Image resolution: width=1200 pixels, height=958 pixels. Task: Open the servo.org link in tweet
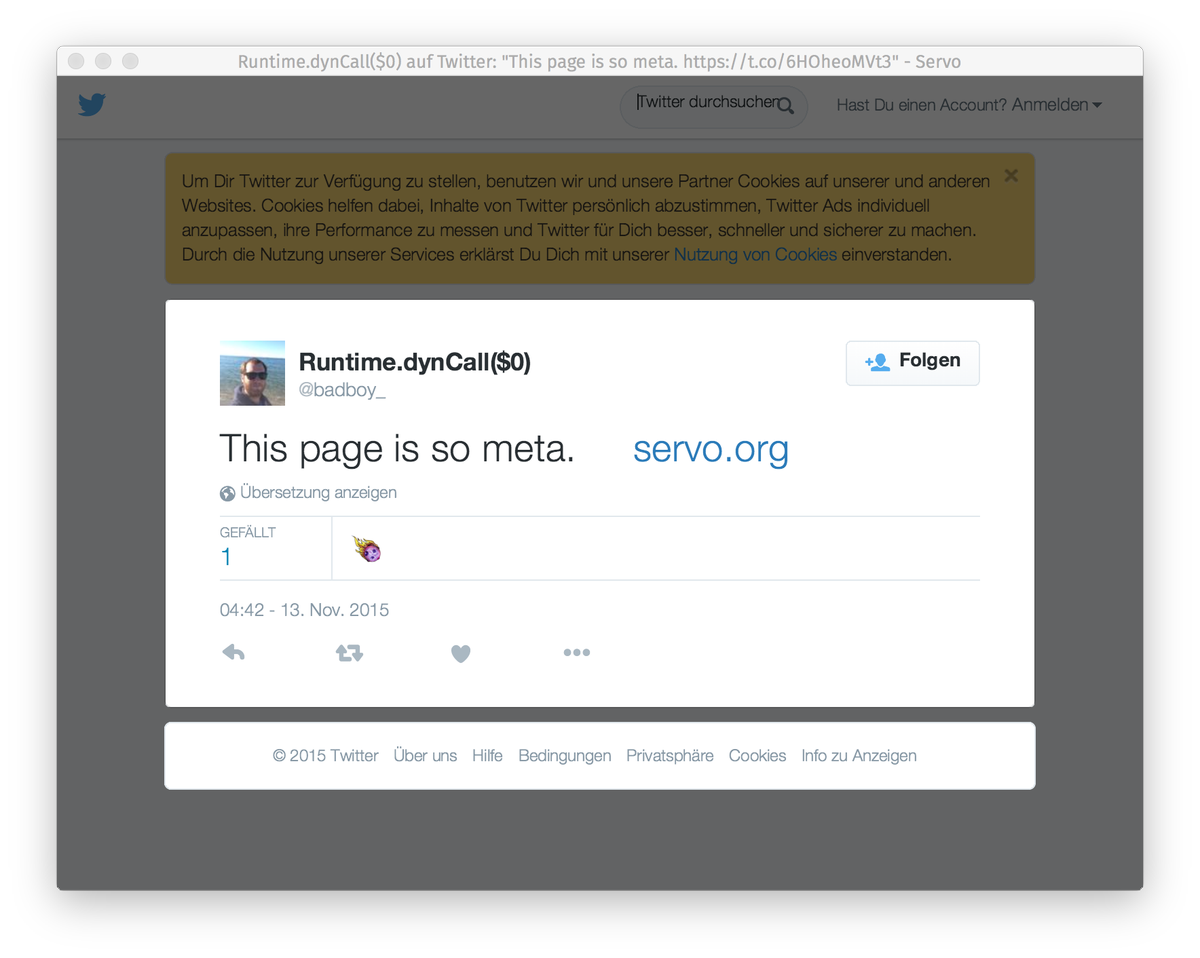tap(711, 449)
